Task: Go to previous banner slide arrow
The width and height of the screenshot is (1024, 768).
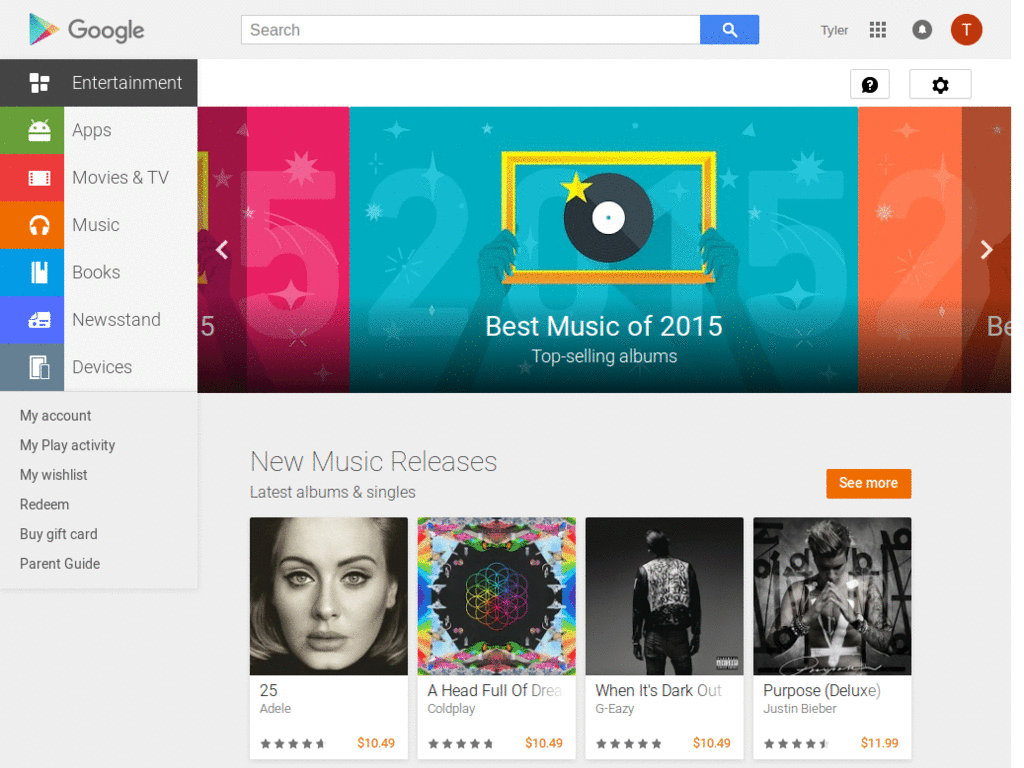Action: [x=222, y=249]
